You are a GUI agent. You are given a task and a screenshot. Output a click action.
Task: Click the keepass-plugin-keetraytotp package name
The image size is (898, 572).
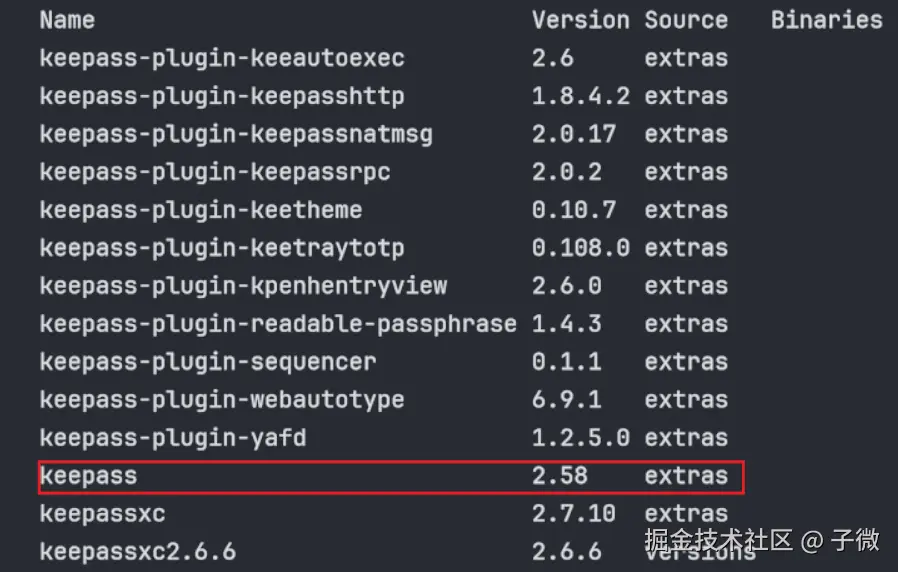pos(222,248)
